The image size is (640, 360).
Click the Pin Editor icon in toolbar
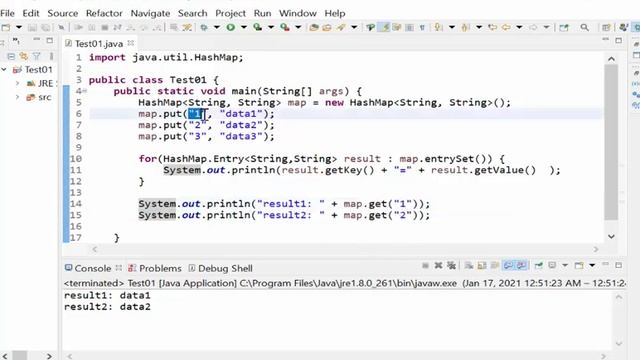pos(564,27)
